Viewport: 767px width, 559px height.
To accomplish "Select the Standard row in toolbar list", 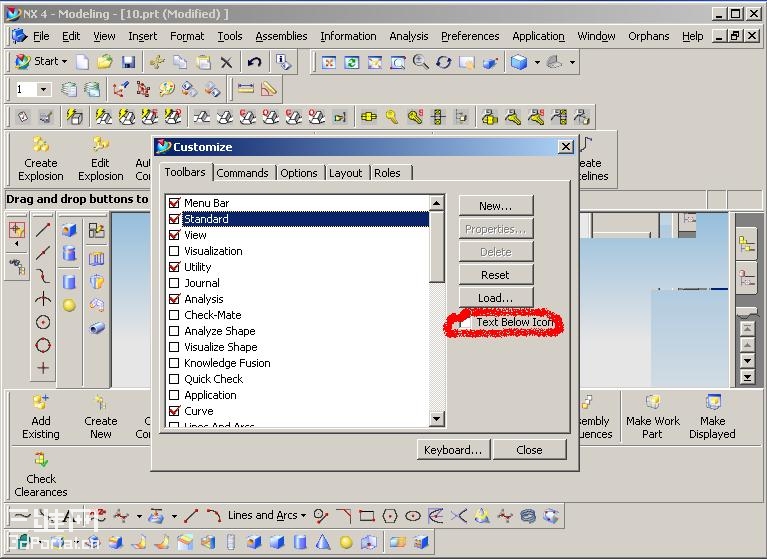I will coord(298,219).
